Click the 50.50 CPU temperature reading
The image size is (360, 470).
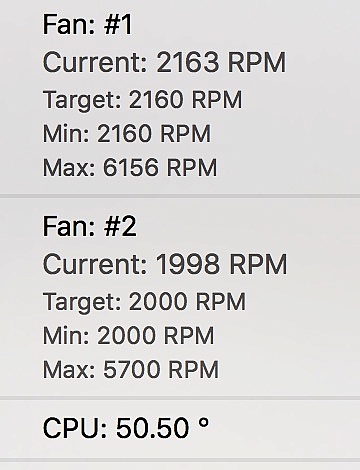click(152, 428)
